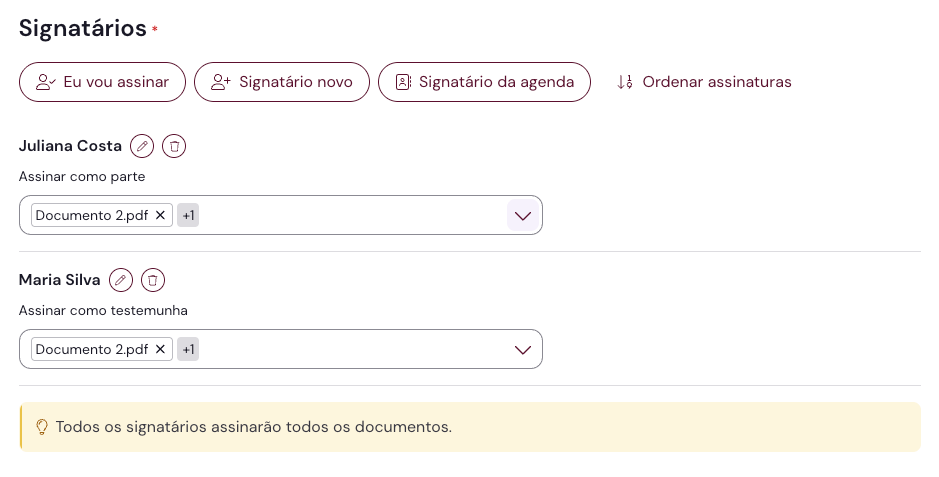Show Juliana's extra documents via +1 badge
Viewport: 939px width, 477px height.
(x=188, y=215)
